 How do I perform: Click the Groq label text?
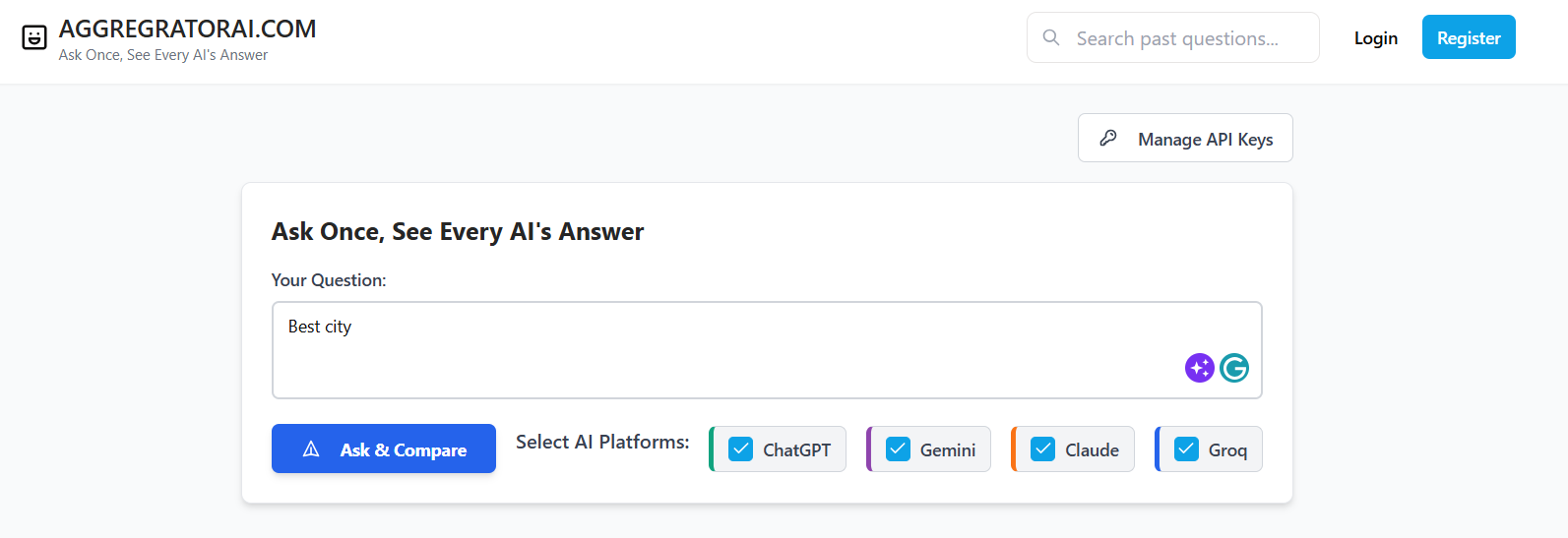click(x=1227, y=449)
